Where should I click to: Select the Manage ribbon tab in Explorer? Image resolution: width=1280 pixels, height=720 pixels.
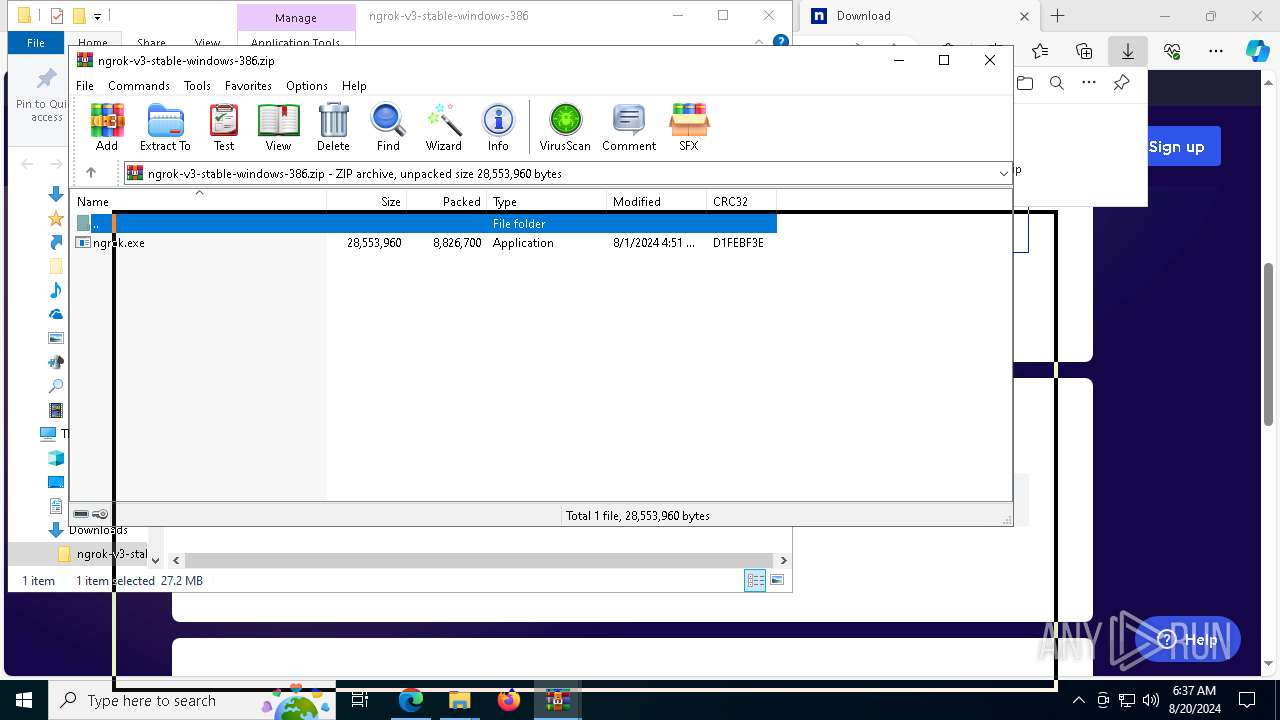coord(296,18)
